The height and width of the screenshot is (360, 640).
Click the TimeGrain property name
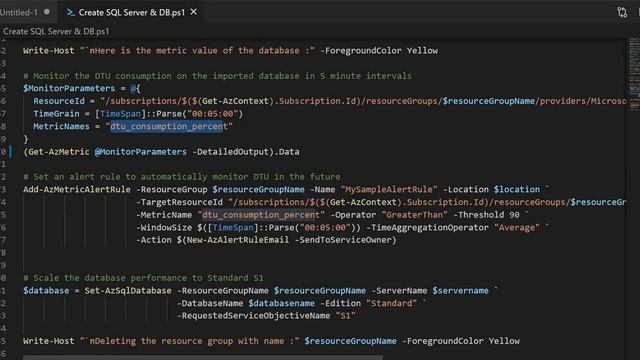pos(56,113)
